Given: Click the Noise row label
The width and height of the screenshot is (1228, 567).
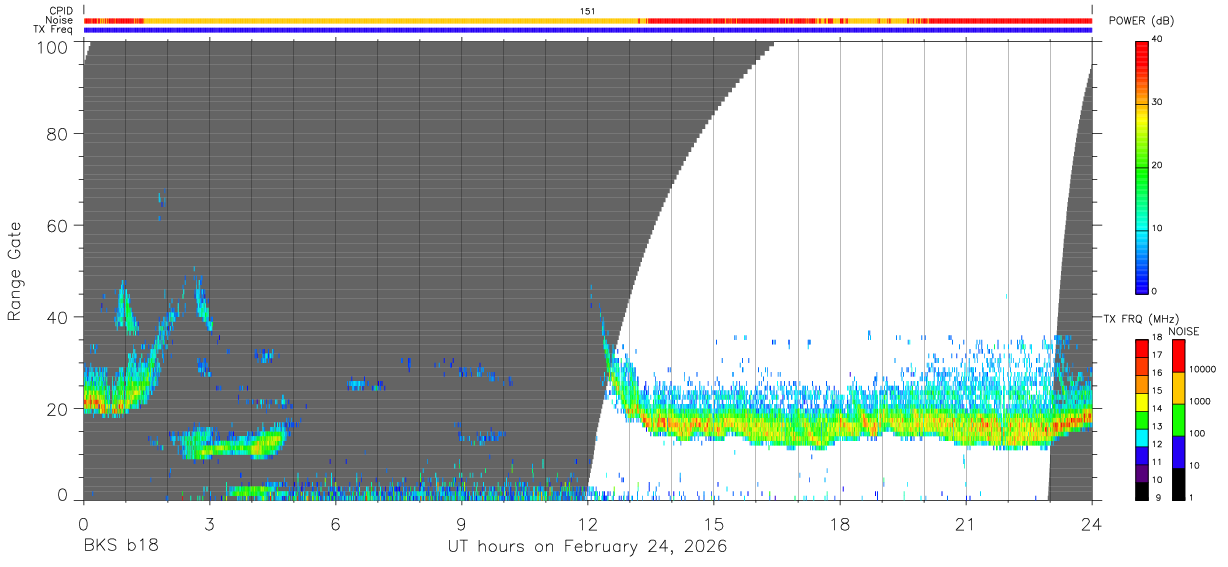Looking at the screenshot, I should 60,20.
